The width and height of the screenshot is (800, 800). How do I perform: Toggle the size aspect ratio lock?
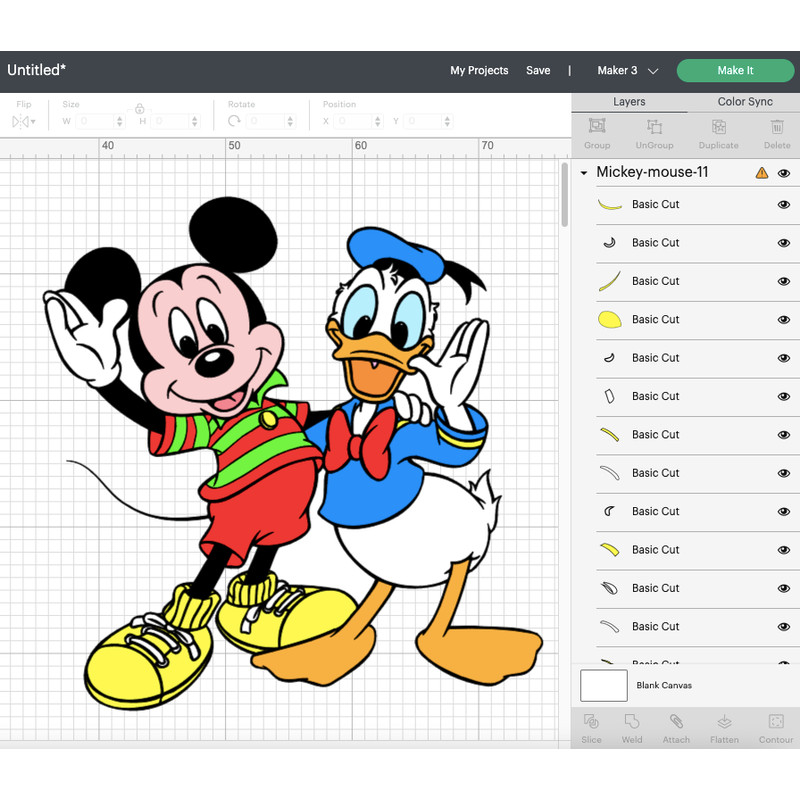[139, 108]
